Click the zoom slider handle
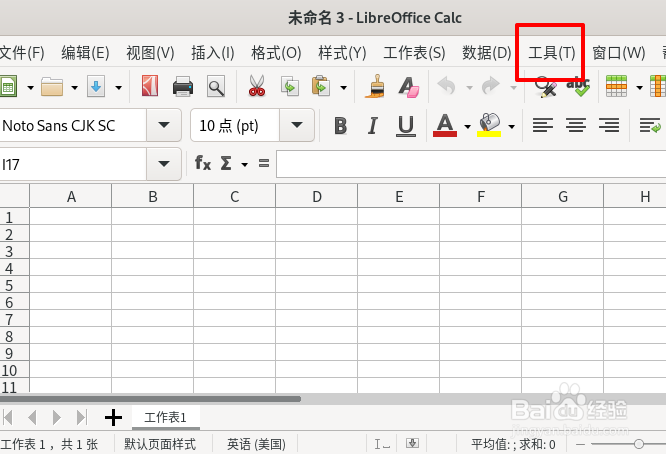Image resolution: width=666 pixels, height=454 pixels. pos(638,444)
